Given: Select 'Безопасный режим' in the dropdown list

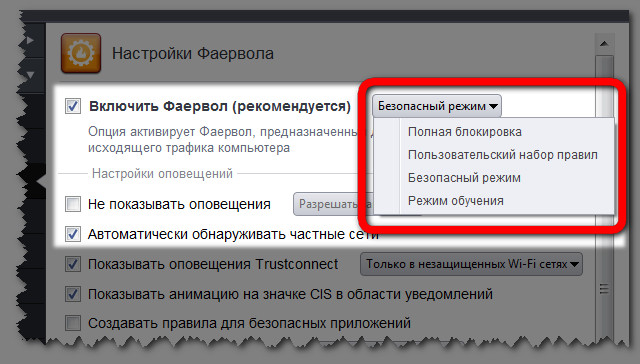Looking at the screenshot, I should click(464, 178).
